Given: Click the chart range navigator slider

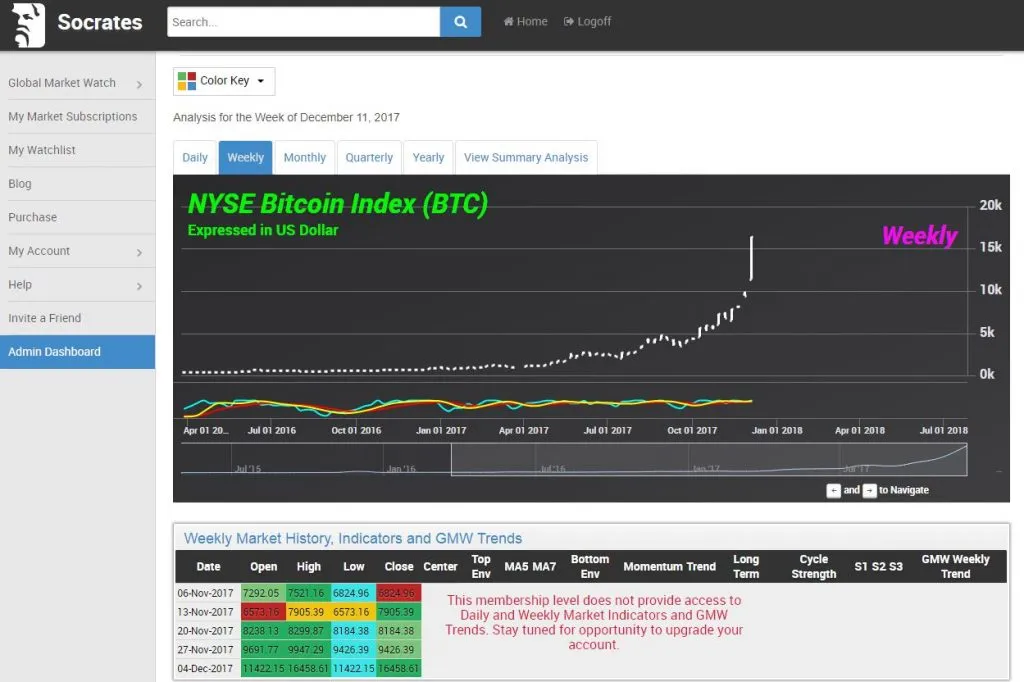Looking at the screenshot, I should click(x=710, y=459).
